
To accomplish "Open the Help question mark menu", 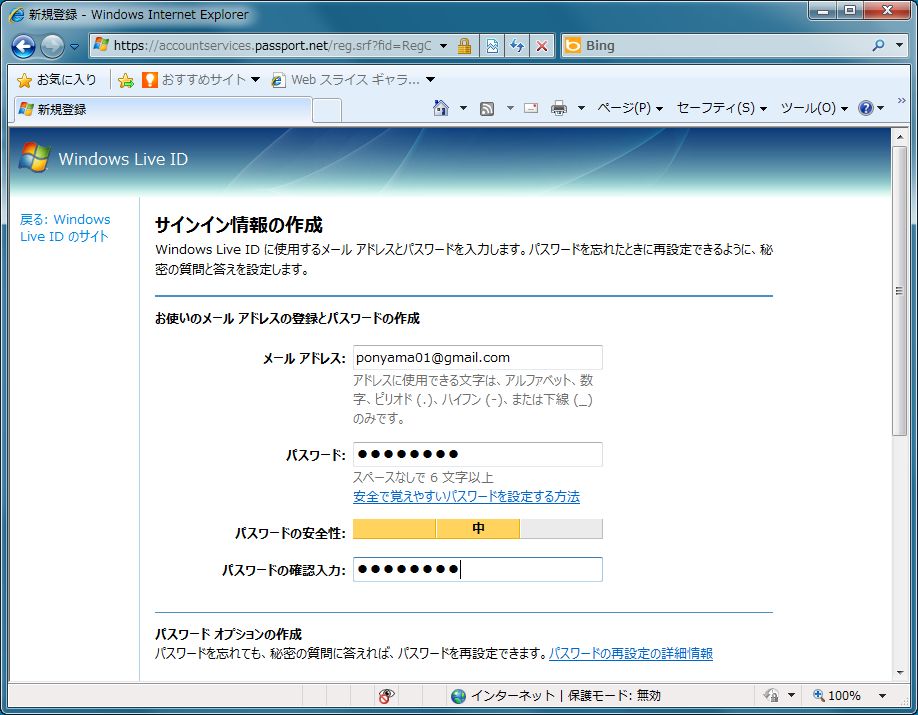I will [871, 108].
